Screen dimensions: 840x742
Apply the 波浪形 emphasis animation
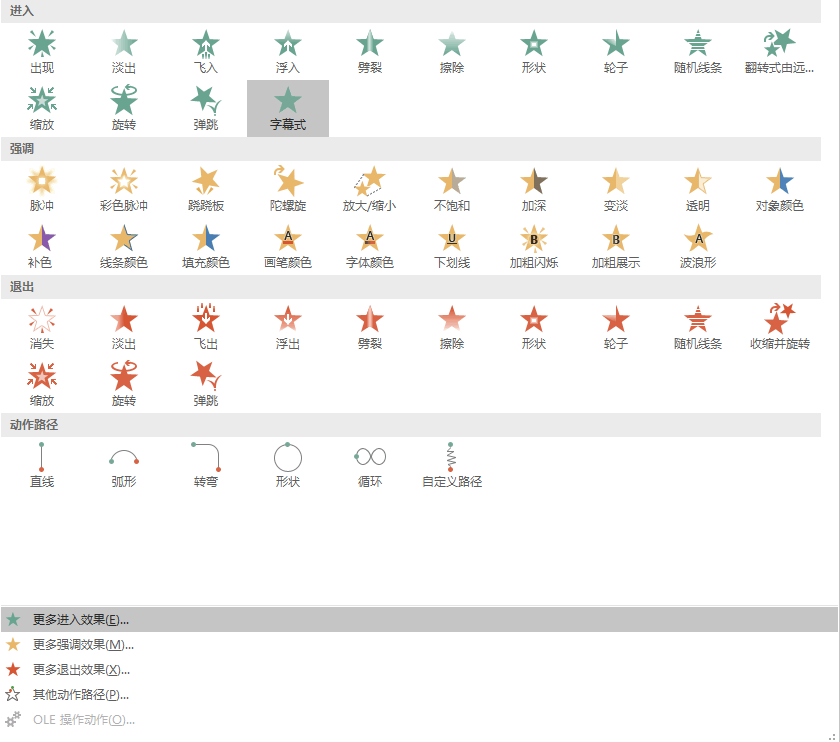tap(698, 246)
